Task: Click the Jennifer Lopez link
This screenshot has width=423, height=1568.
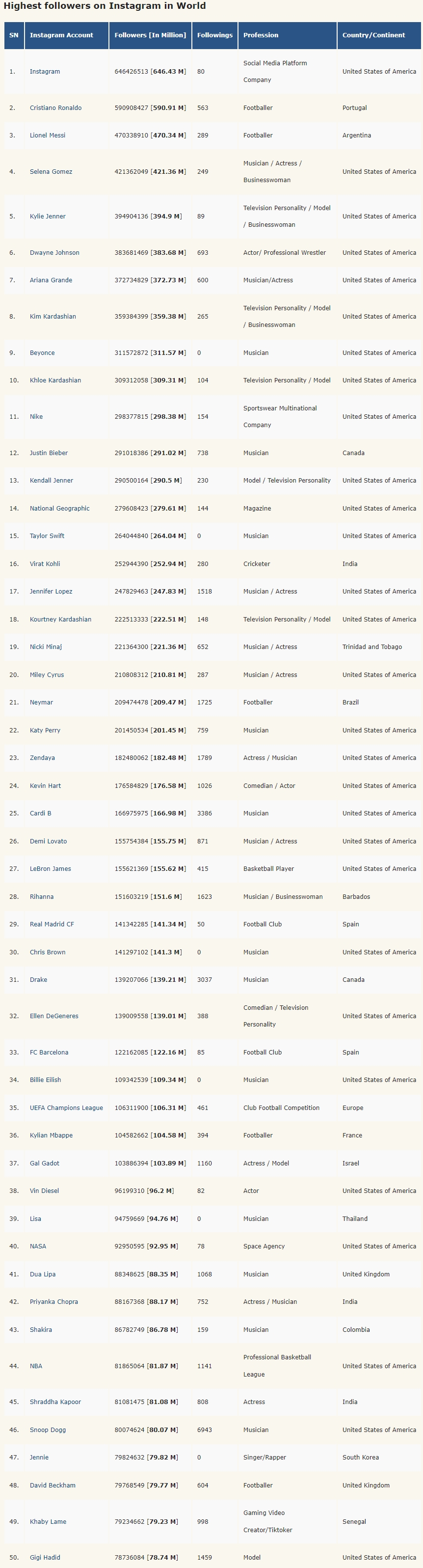Action: click(51, 591)
